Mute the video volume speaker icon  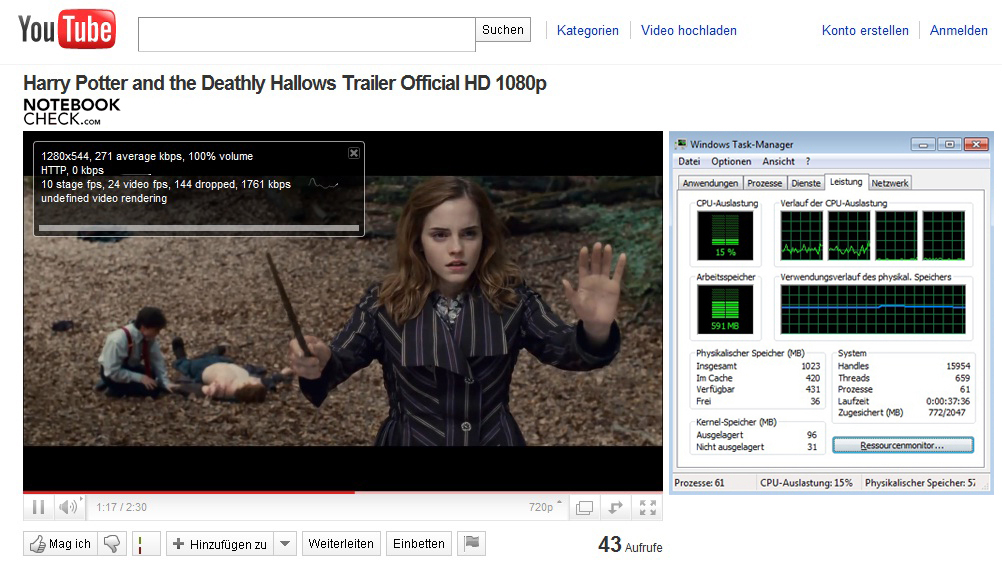(x=67, y=507)
